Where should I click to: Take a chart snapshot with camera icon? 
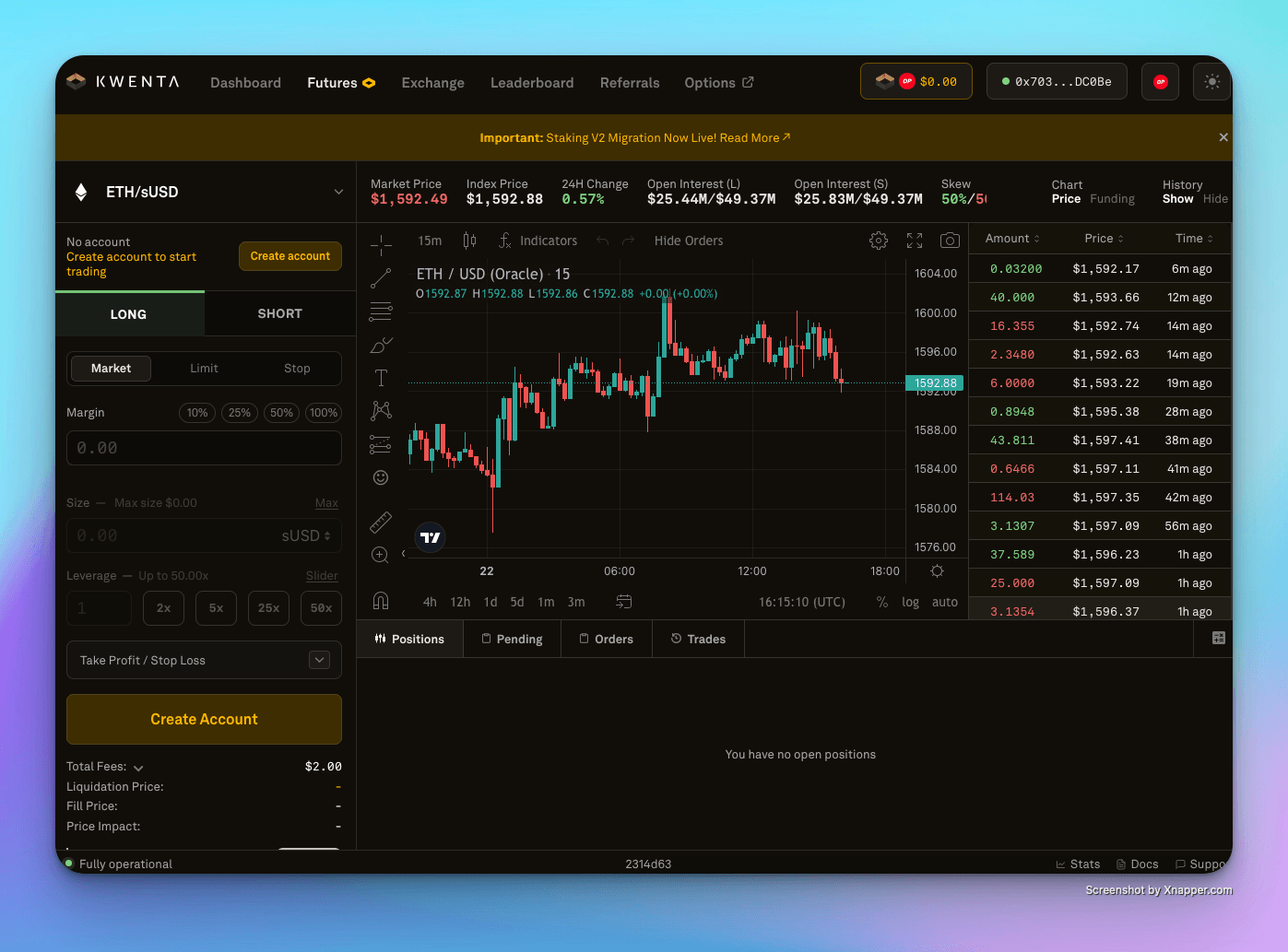click(x=950, y=241)
